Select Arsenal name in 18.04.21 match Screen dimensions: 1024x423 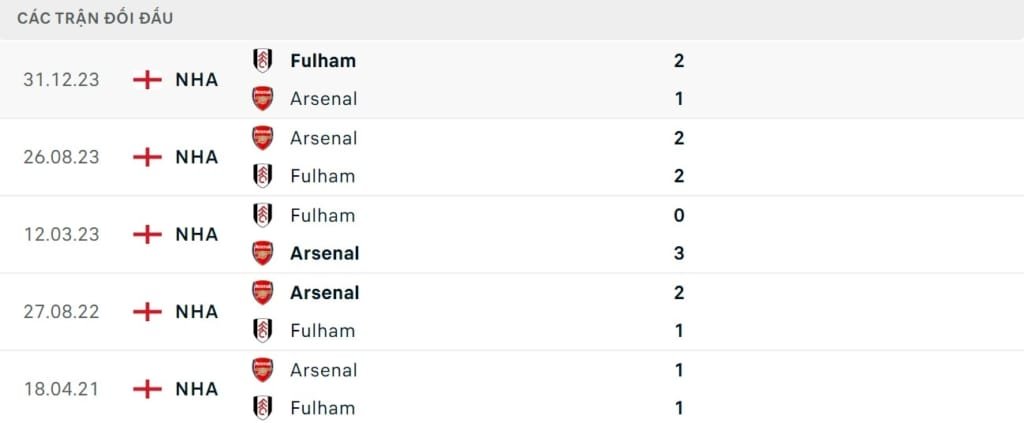coord(323,370)
